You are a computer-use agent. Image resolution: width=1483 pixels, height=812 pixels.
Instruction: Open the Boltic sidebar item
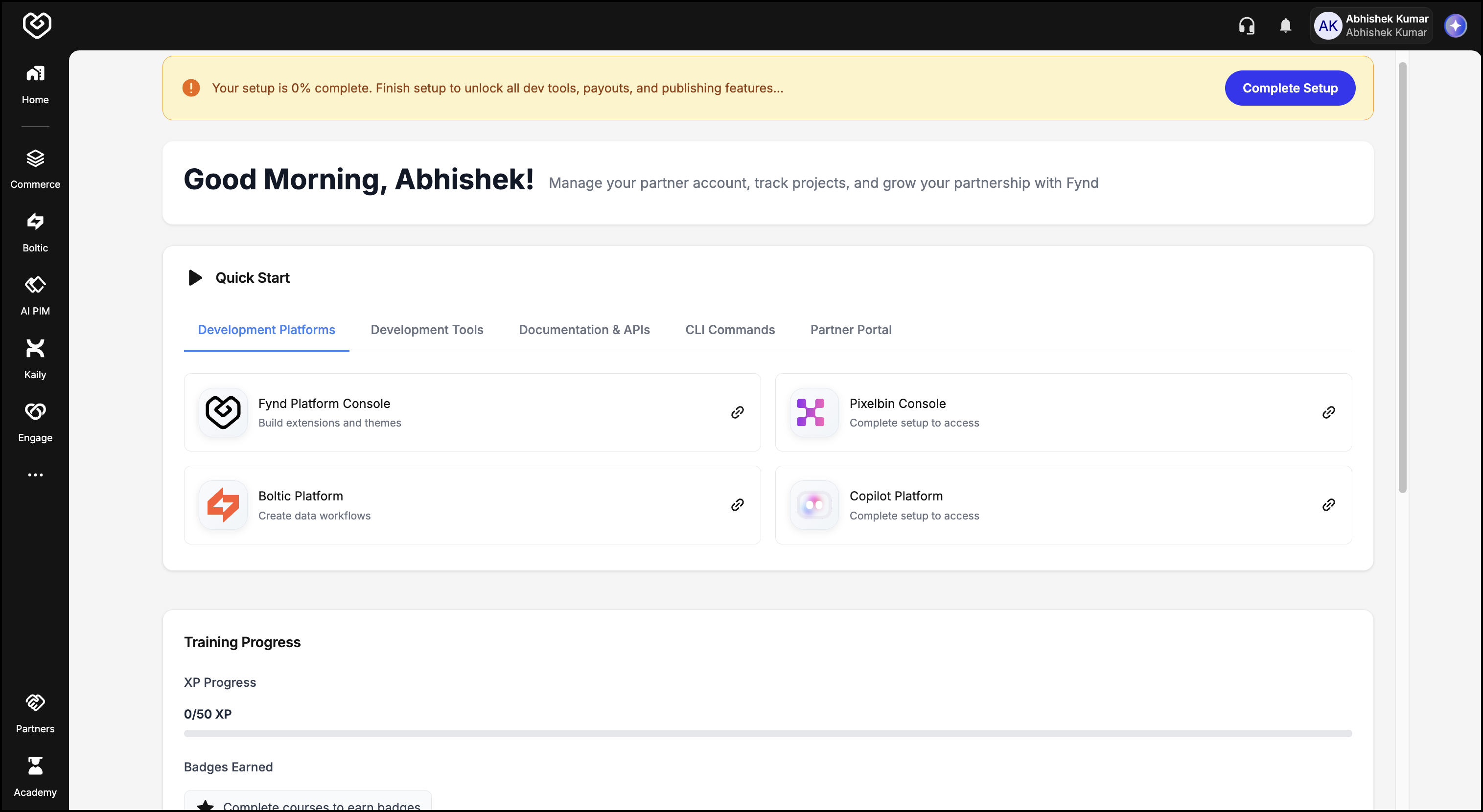click(35, 232)
